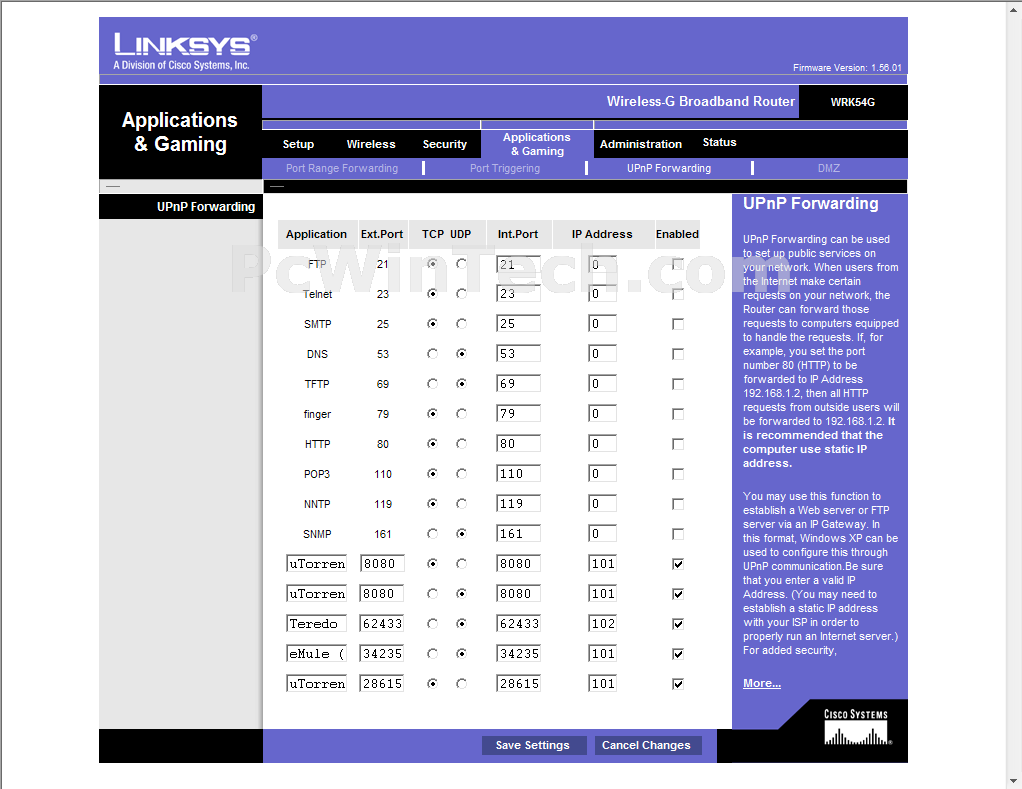The image size is (1022, 789).
Task: Open the More... help link
Action: point(762,683)
